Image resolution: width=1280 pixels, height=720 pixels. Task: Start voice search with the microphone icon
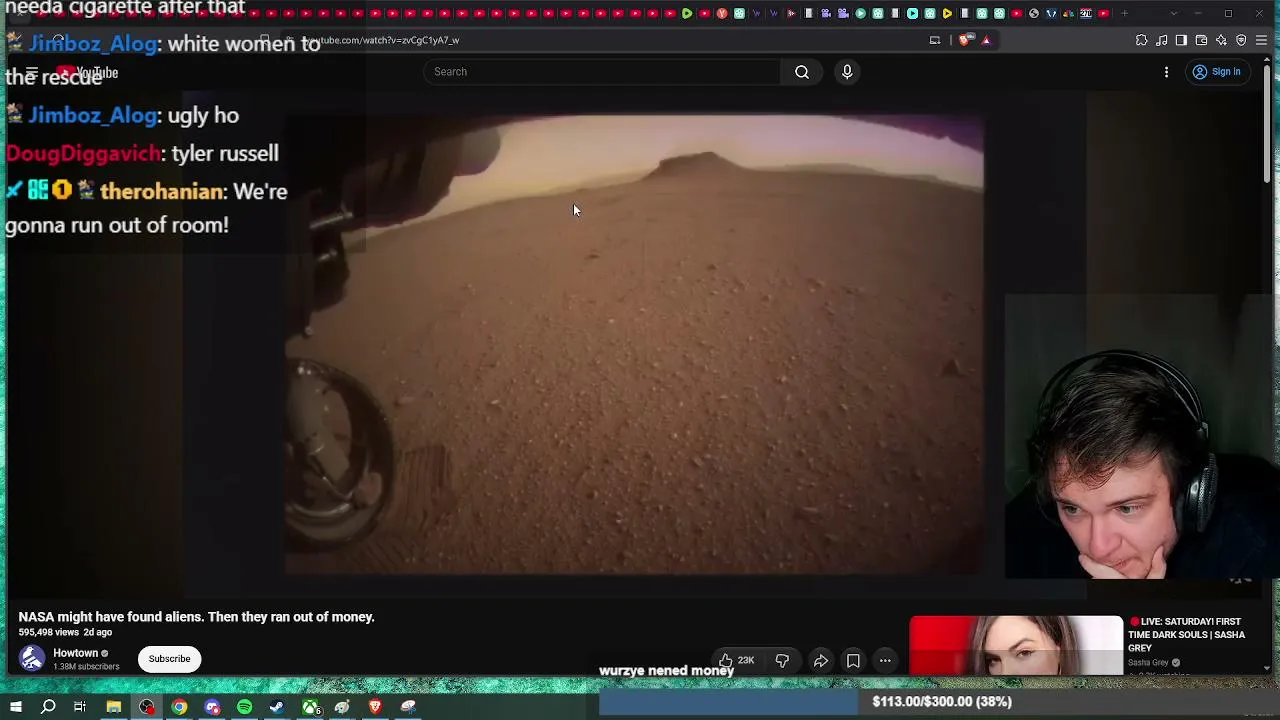tap(847, 72)
